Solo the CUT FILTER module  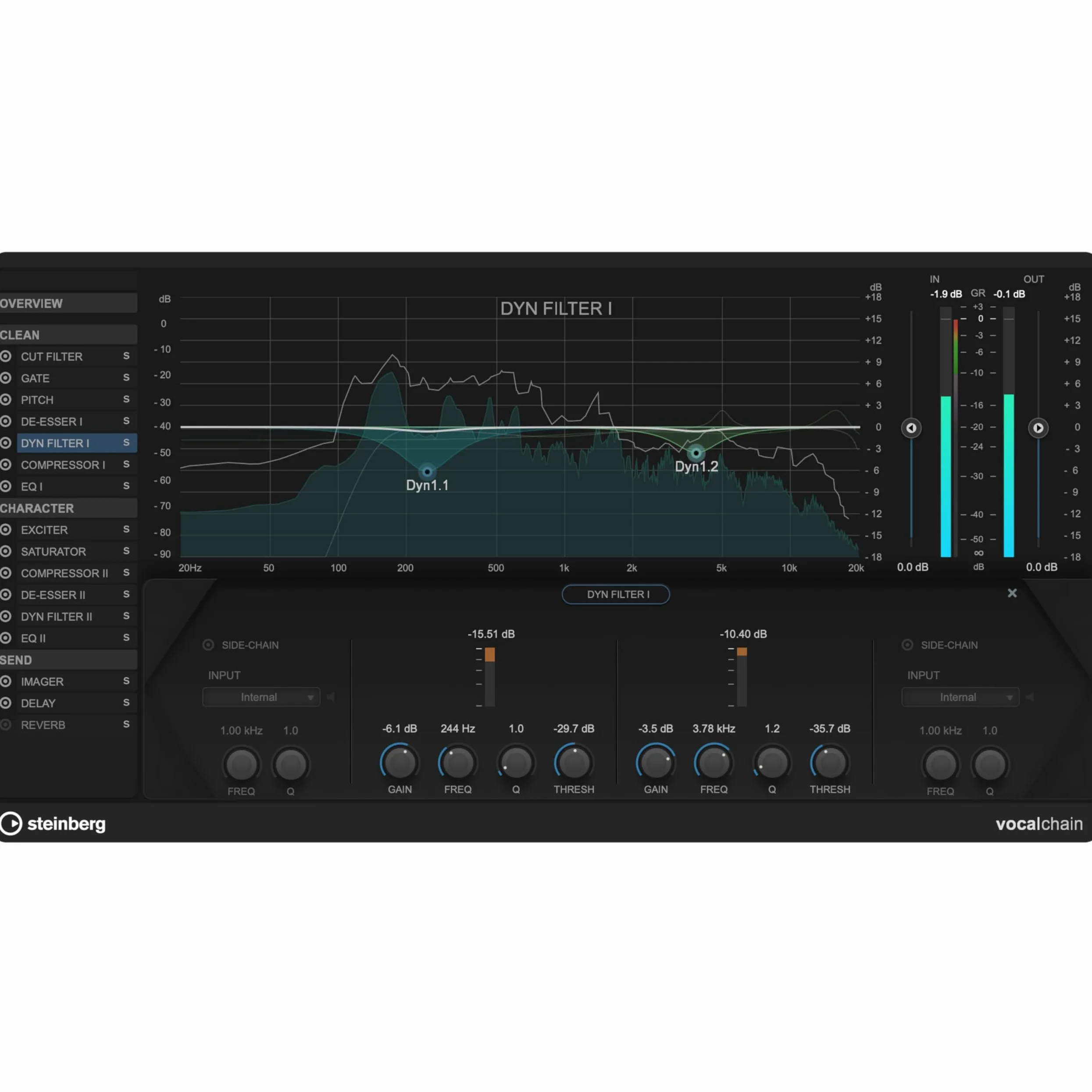click(126, 356)
